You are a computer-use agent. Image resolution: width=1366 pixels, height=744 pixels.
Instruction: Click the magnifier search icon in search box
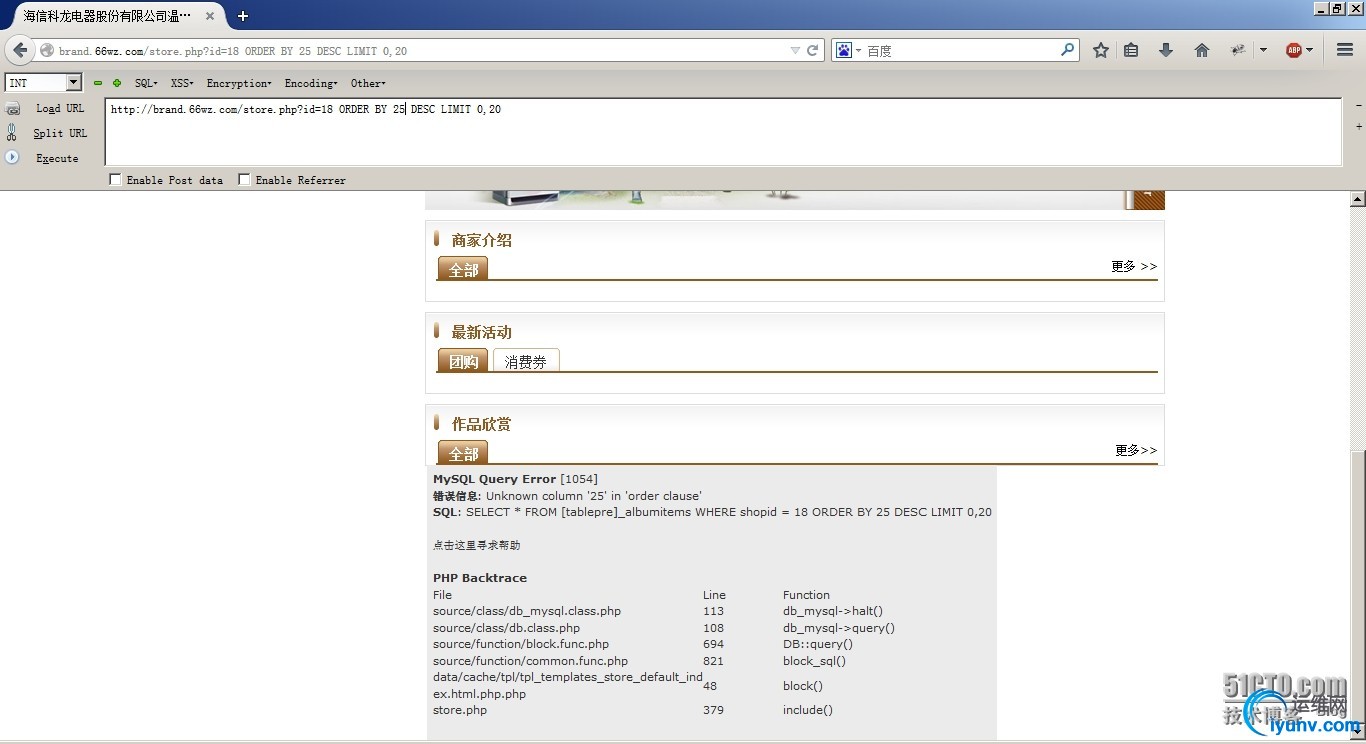pos(1068,49)
